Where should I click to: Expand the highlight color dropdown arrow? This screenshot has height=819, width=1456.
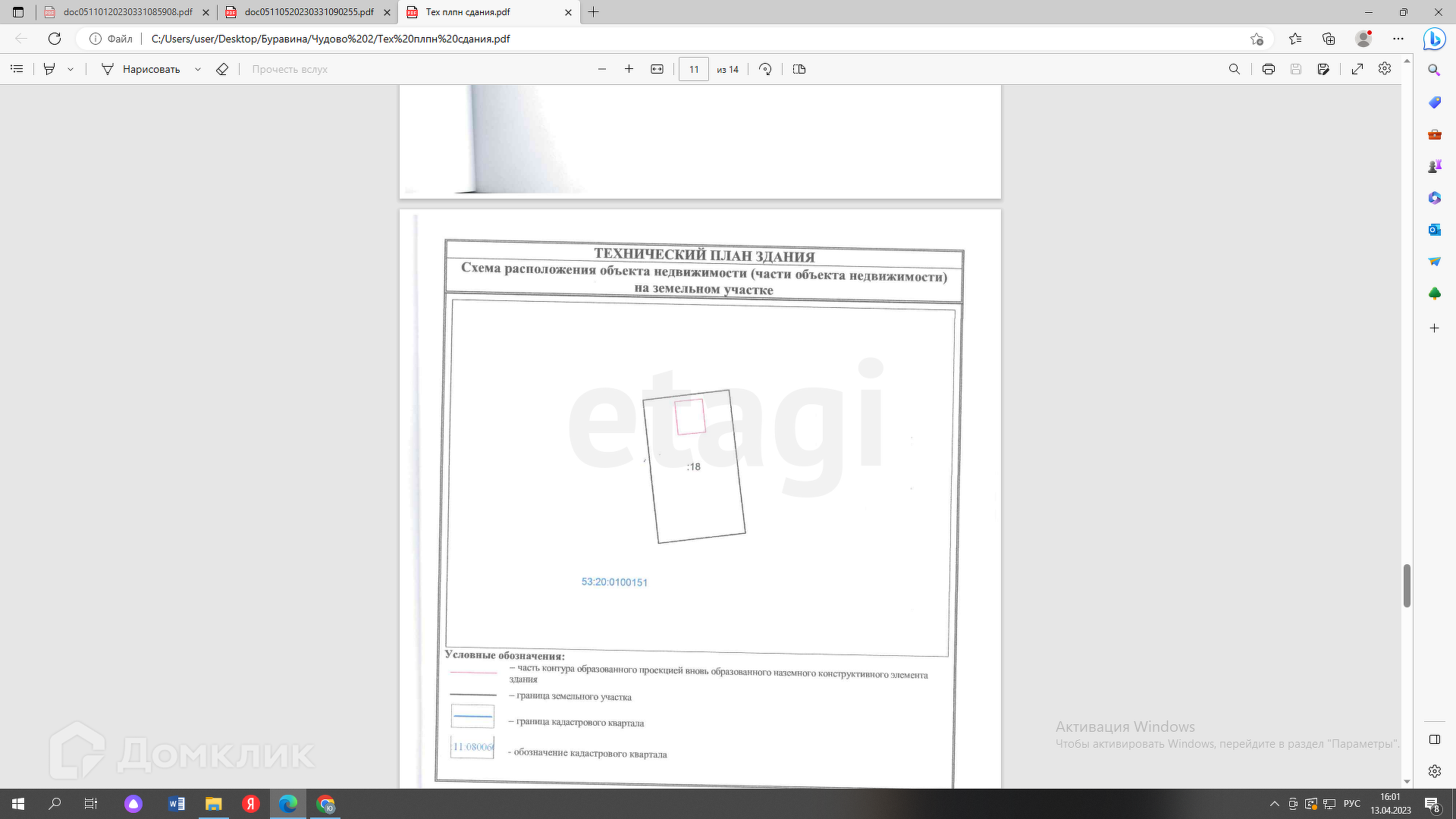click(71, 69)
